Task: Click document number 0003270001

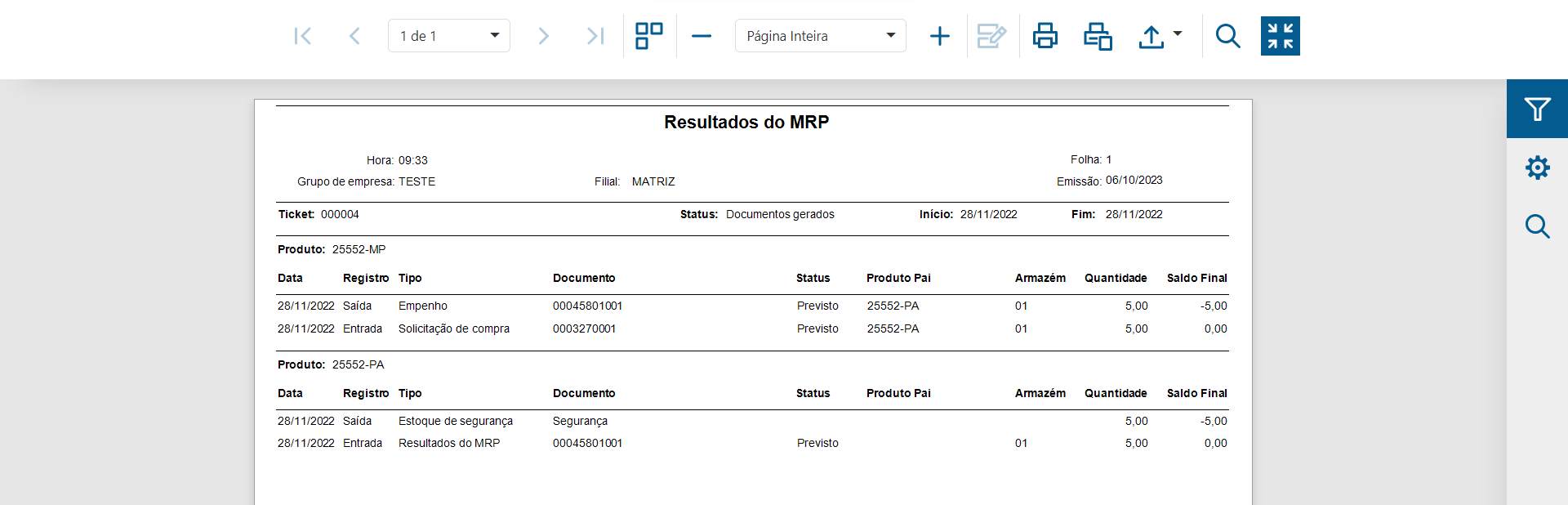Action: [x=584, y=328]
